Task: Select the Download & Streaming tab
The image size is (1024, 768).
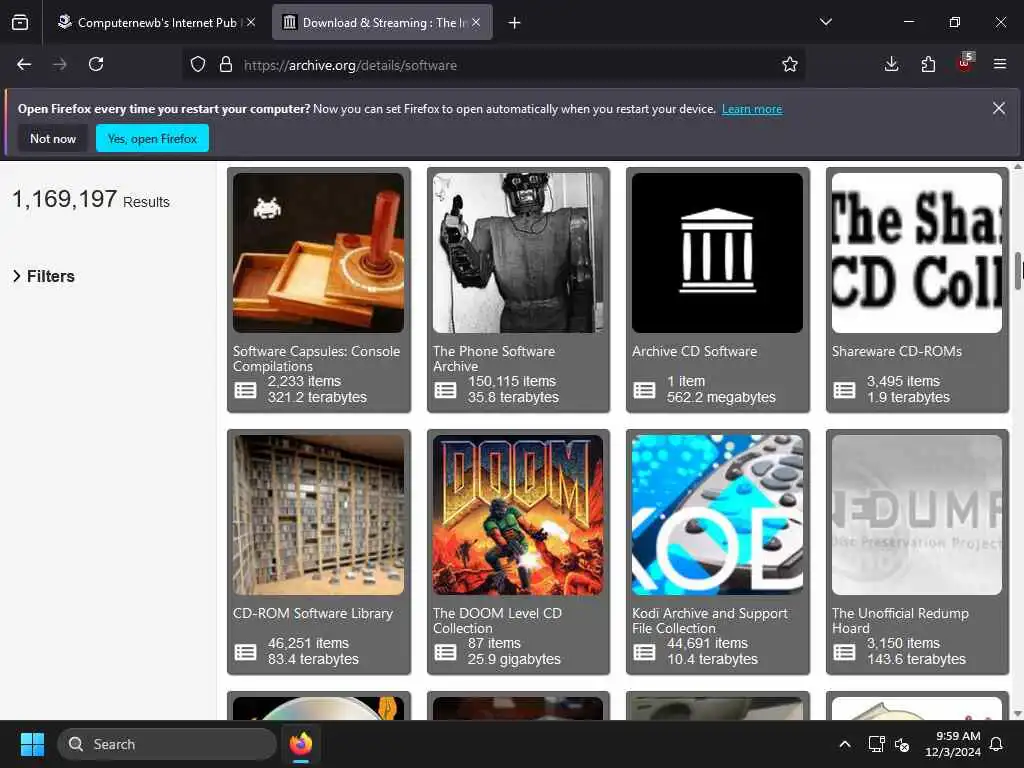Action: pos(382,22)
